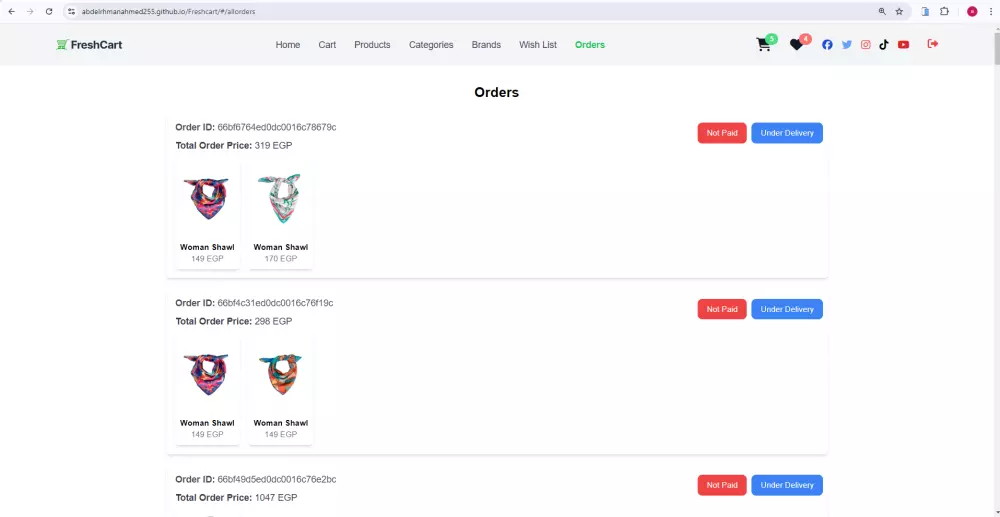This screenshot has height=517, width=1000.
Task: Open Brands nav item
Action: [486, 45]
